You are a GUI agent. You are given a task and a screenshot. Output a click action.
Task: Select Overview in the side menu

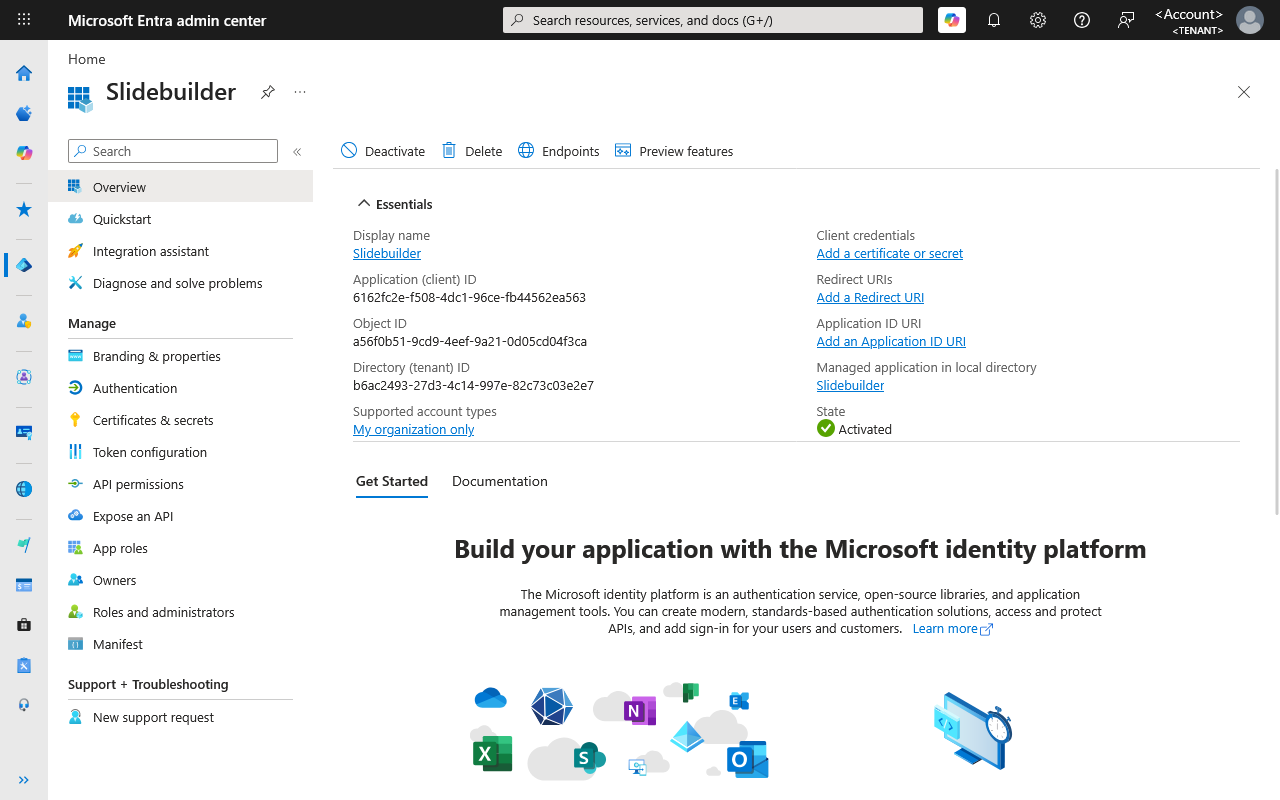180,187
